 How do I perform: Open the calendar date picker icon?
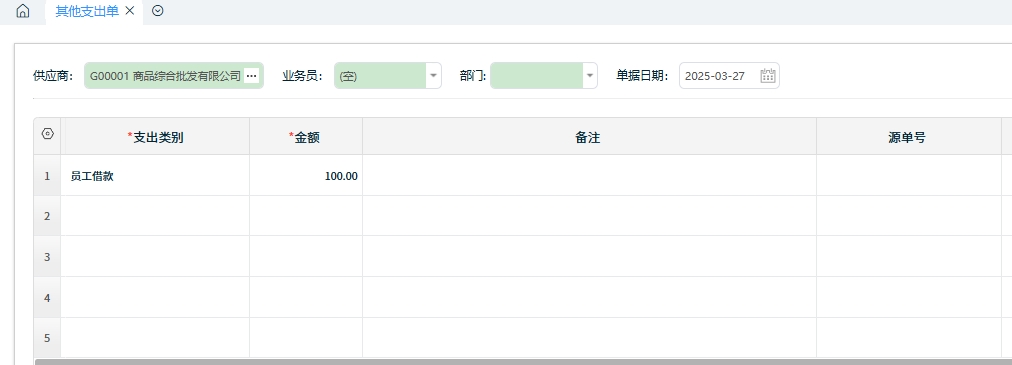767,75
